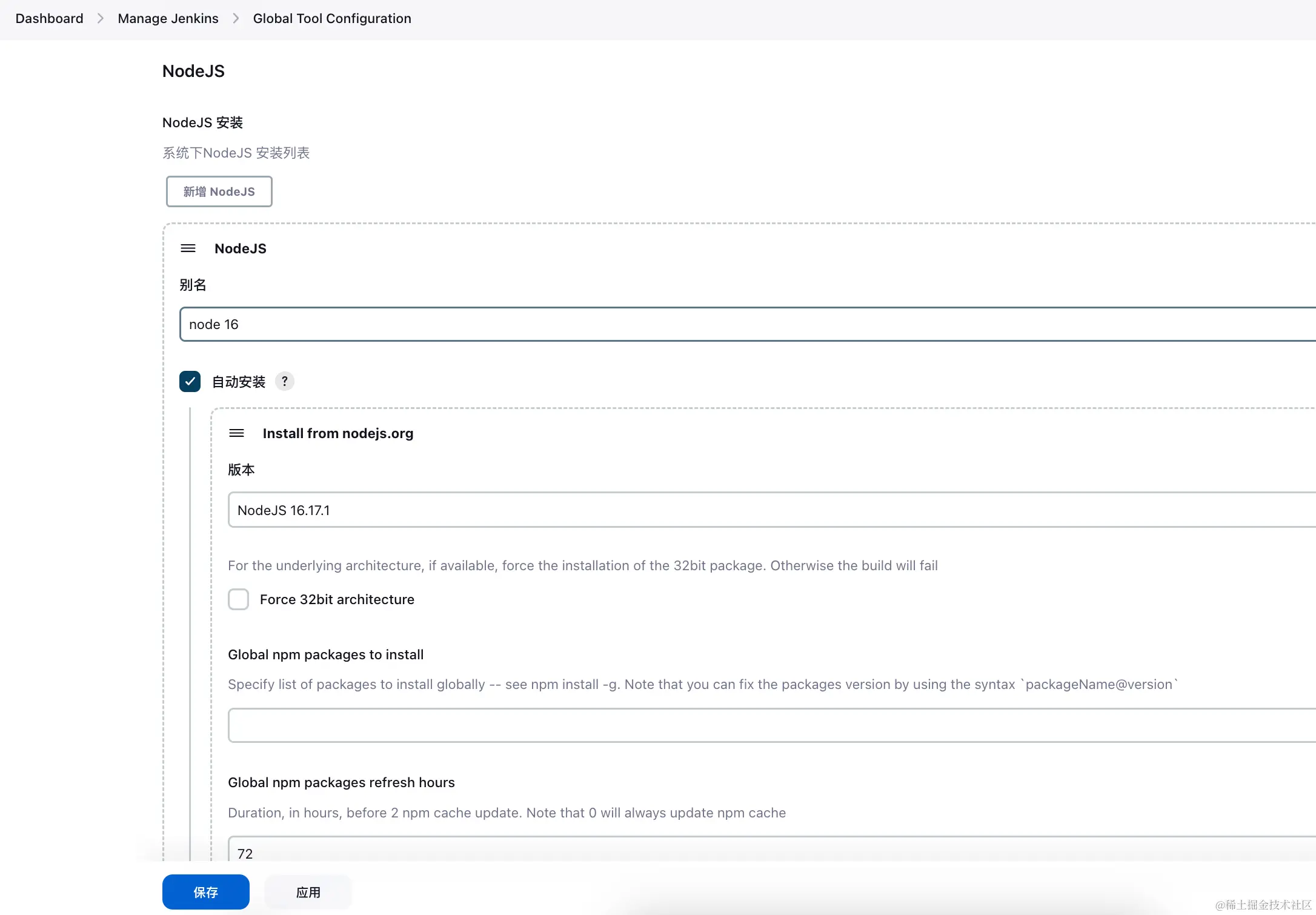Screen dimensions: 1316x915
Task: Click the Install from nodejs.org drag handle
Action: 236,433
